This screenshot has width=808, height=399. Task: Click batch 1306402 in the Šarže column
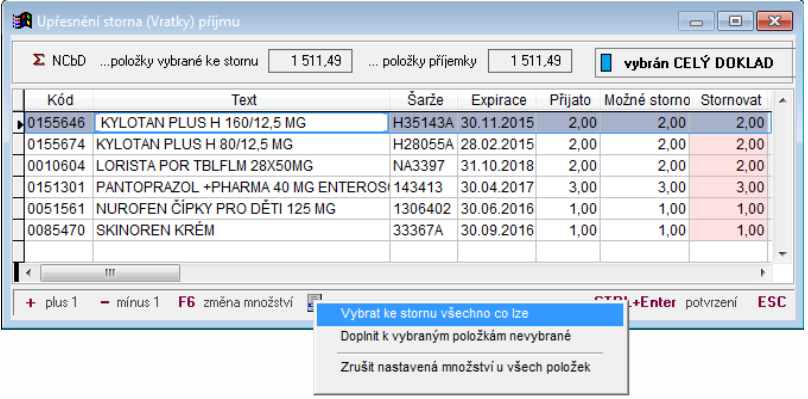pyautogui.click(x=424, y=209)
